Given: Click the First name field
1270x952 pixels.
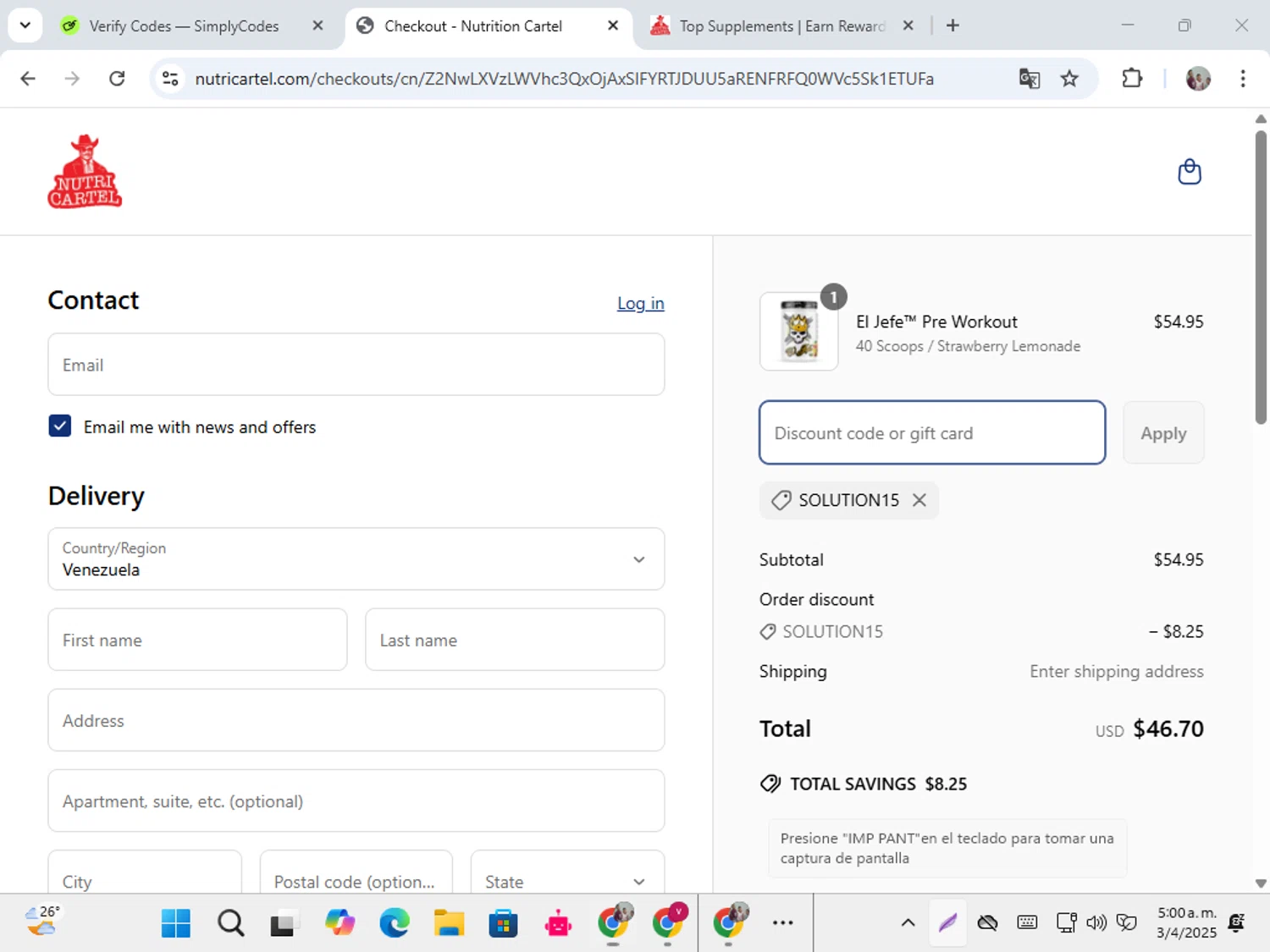Looking at the screenshot, I should pos(197,640).
